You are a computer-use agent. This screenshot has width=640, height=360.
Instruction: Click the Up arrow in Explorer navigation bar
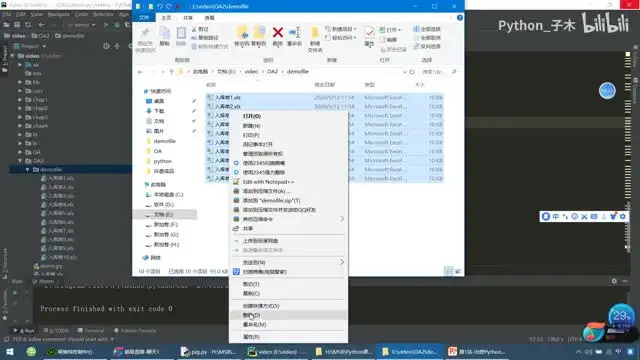coord(171,72)
